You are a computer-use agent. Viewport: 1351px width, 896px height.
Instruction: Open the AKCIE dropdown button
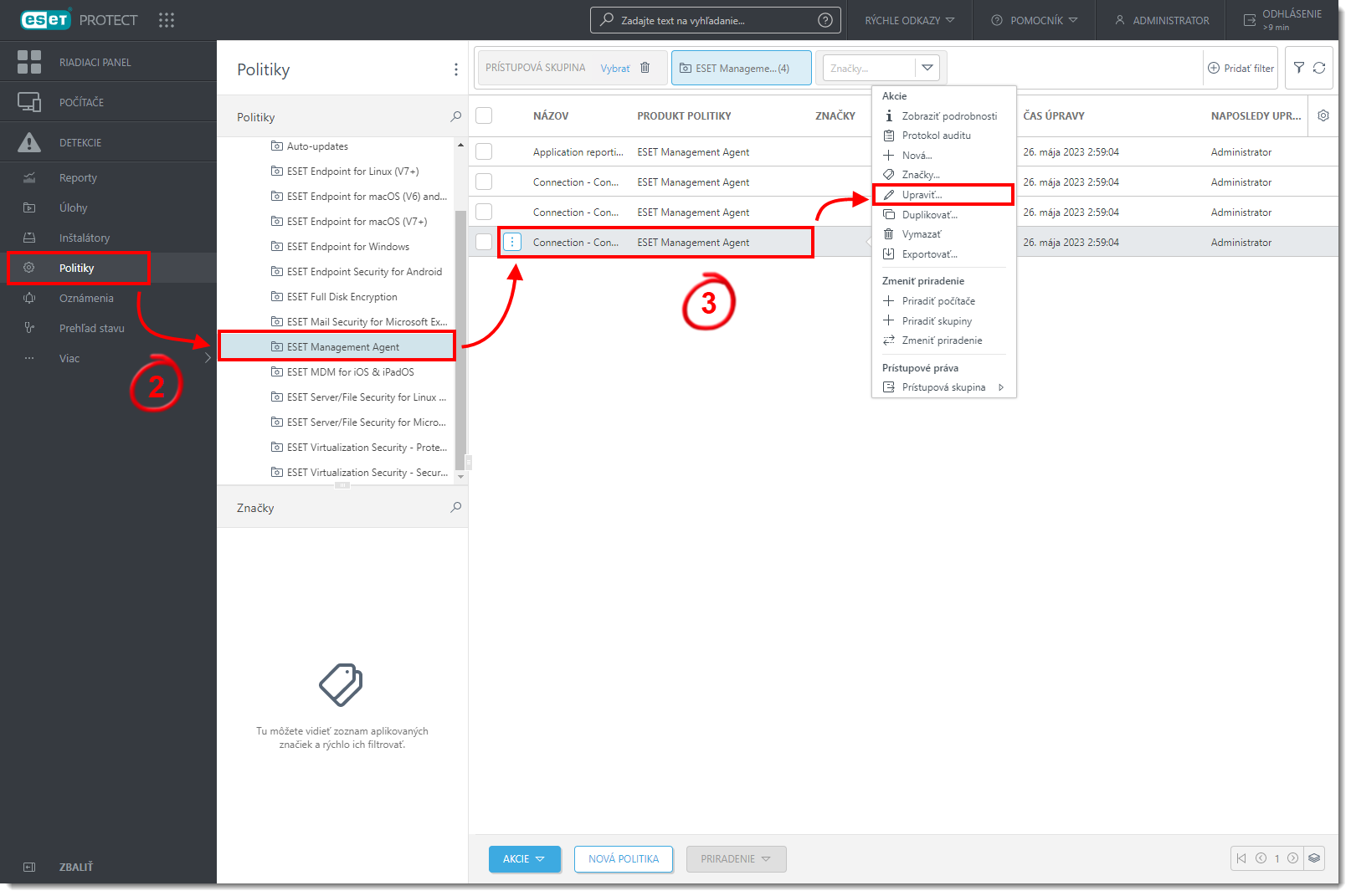524,859
